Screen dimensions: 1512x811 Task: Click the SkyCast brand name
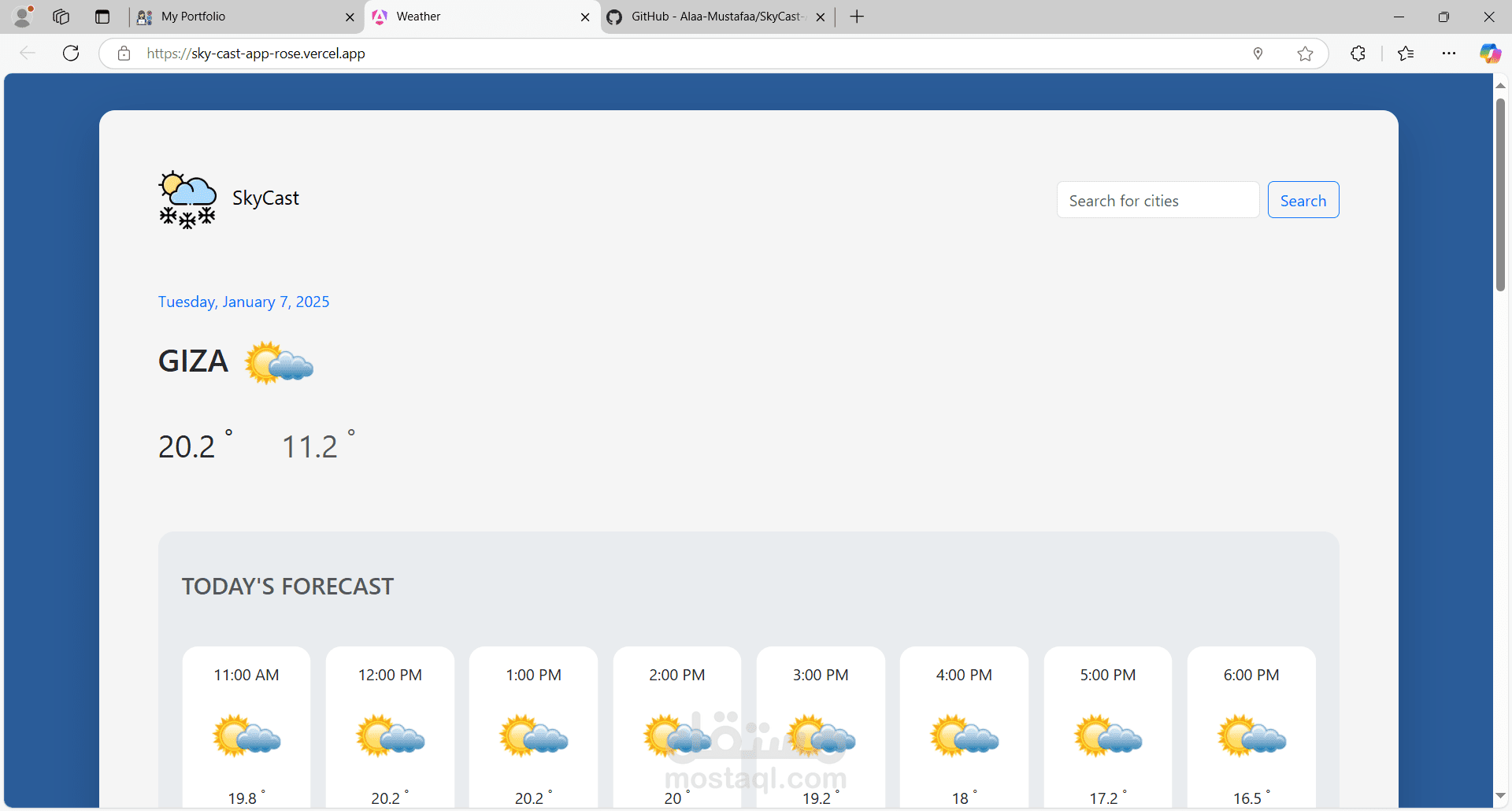pos(265,198)
